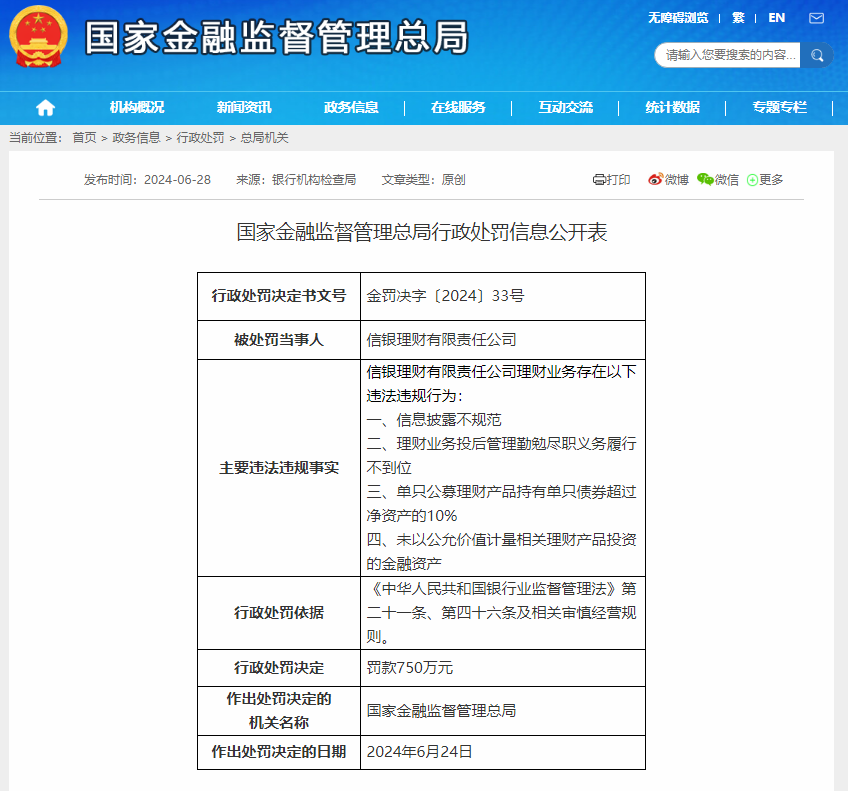Open the 机构概况 menu

coord(137,108)
